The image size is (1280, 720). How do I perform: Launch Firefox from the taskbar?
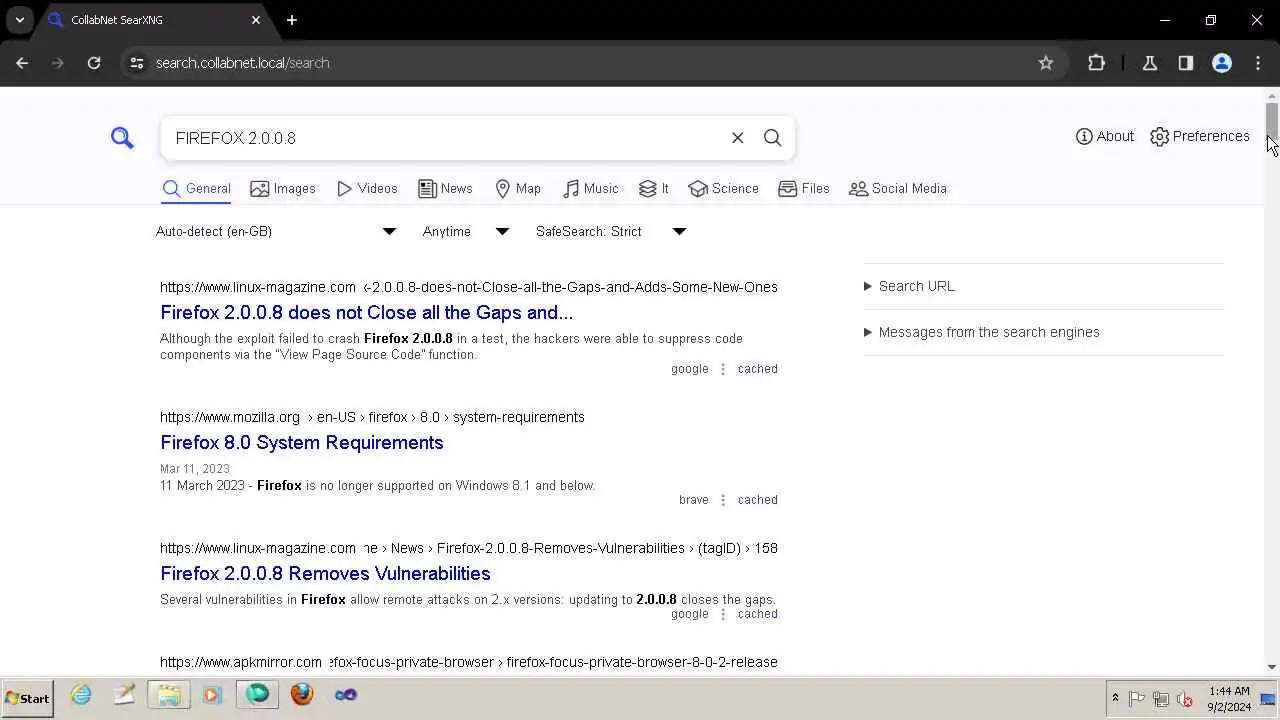point(302,695)
